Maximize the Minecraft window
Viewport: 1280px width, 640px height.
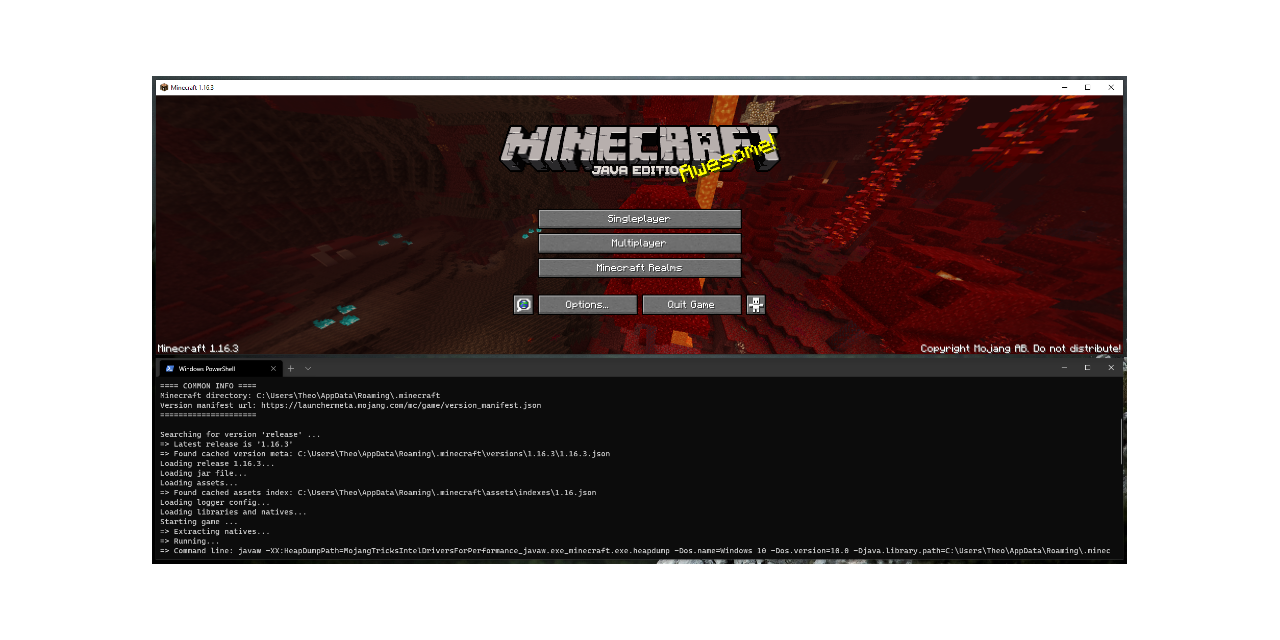click(x=1087, y=87)
